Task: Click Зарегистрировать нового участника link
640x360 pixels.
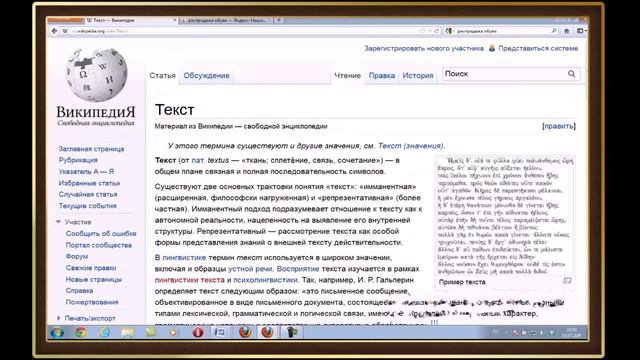Action: click(424, 48)
